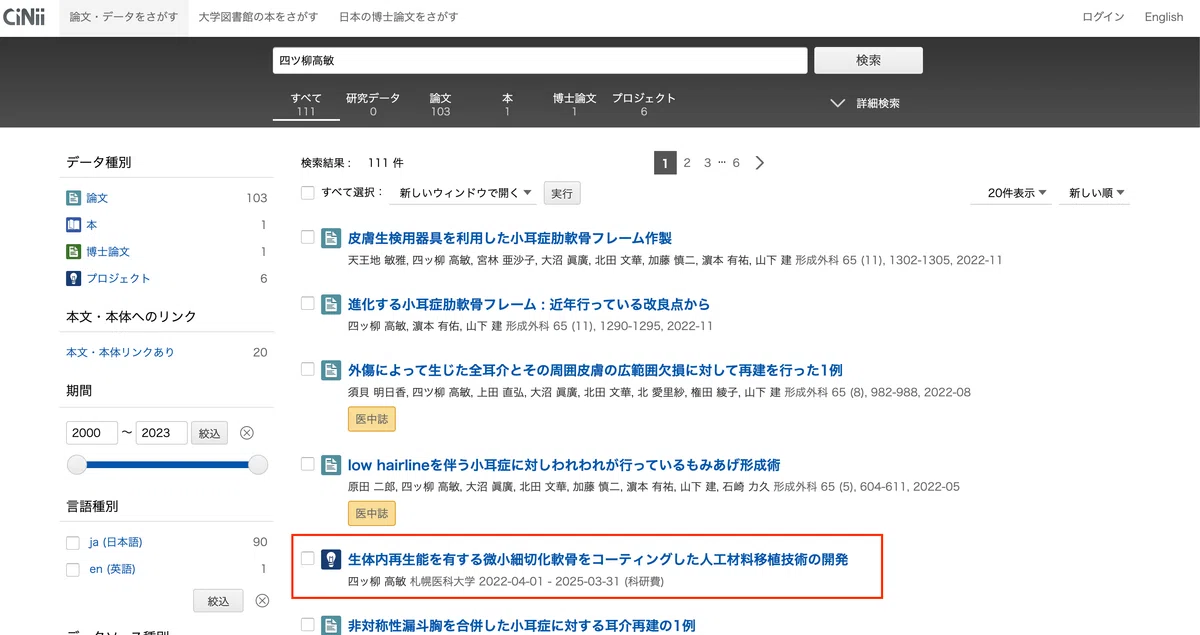1200x635 pixels.
Task: Click article icon beside 進化する小耳症肋軟骨フレーム result
Action: click(x=331, y=304)
